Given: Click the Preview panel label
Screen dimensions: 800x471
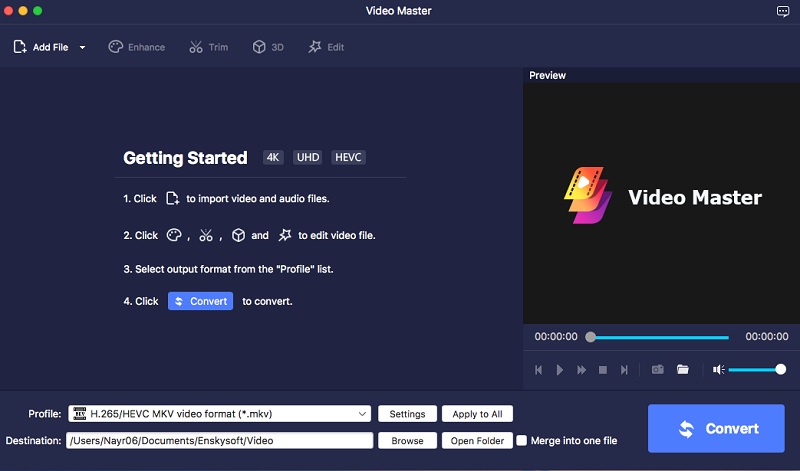Looking at the screenshot, I should click(547, 76).
